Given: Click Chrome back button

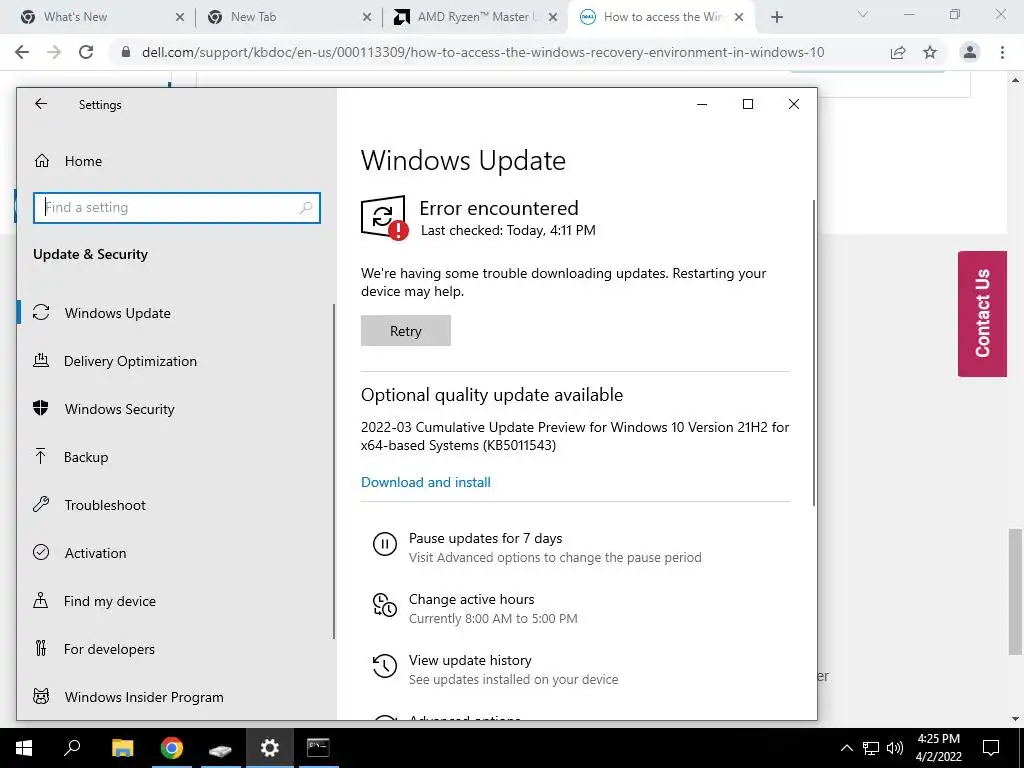Looking at the screenshot, I should pyautogui.click(x=22, y=52).
